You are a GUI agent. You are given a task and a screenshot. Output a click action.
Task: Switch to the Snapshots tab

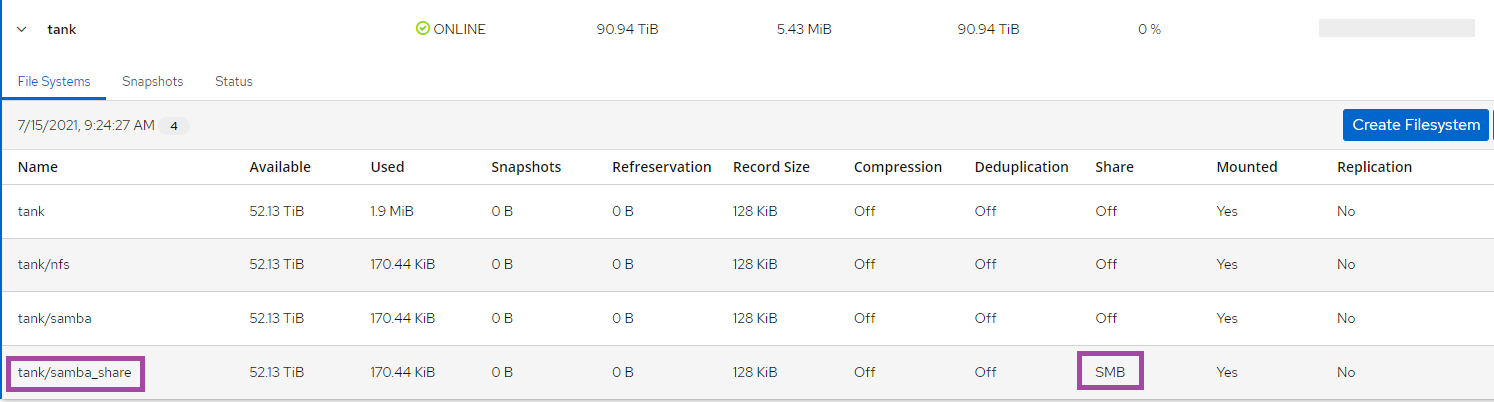pos(153,82)
